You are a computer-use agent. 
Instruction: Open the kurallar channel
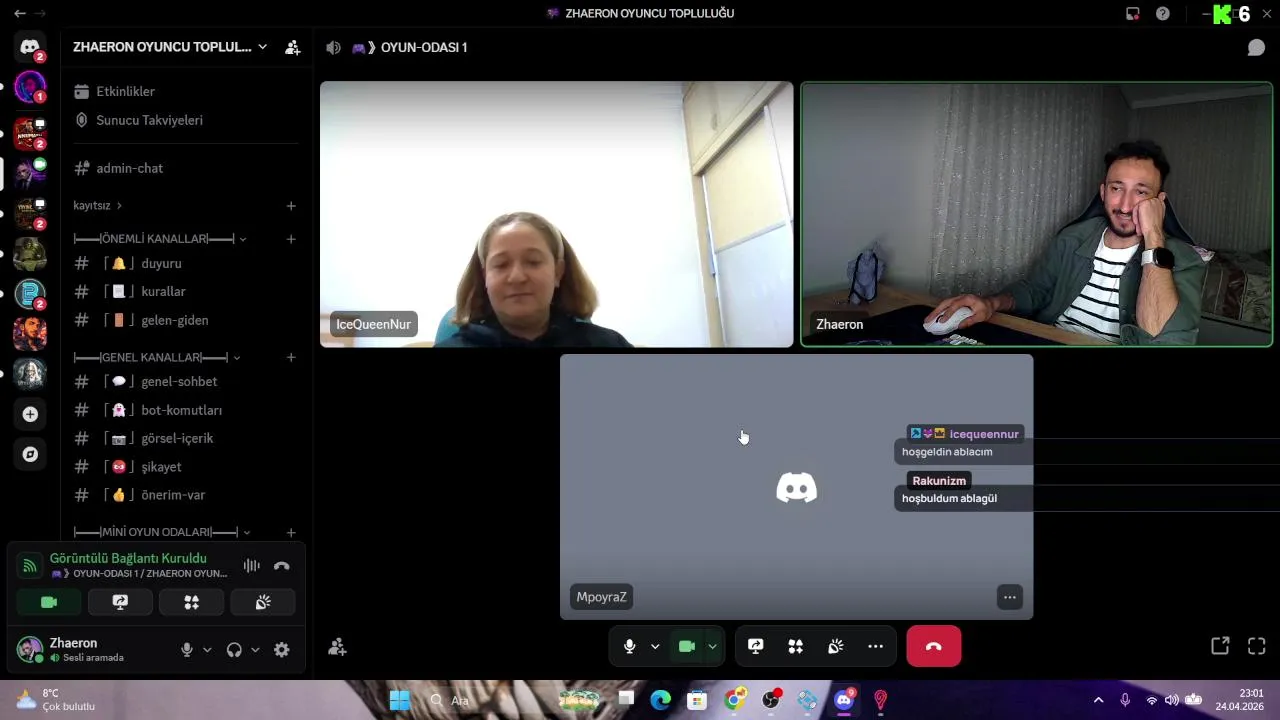click(x=185, y=291)
